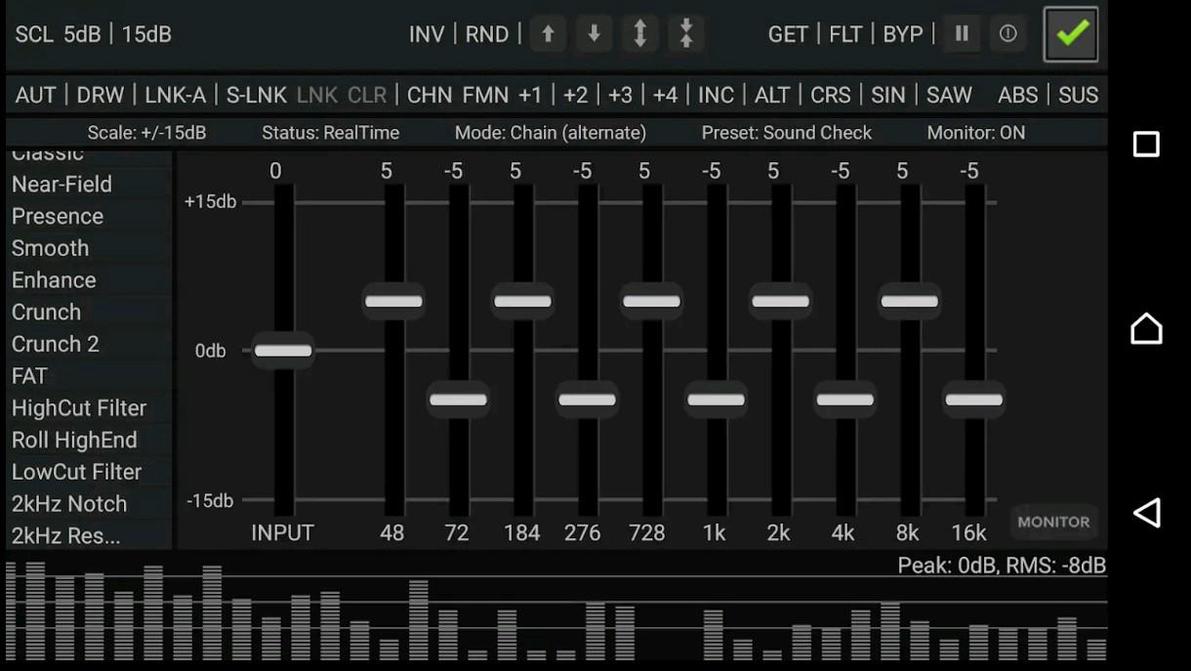Contract band values using the inward arrows icon
The image size is (1191, 671).
[x=687, y=34]
